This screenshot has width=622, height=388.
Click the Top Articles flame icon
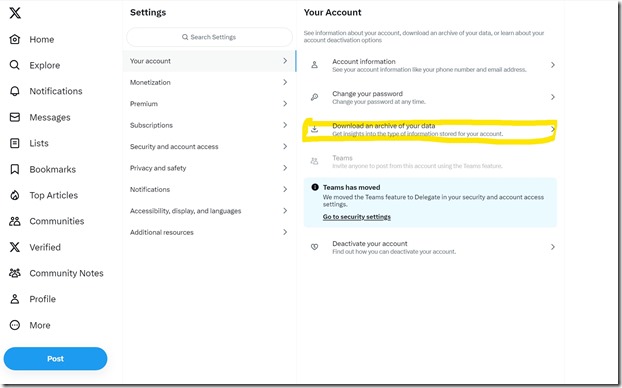[15, 195]
